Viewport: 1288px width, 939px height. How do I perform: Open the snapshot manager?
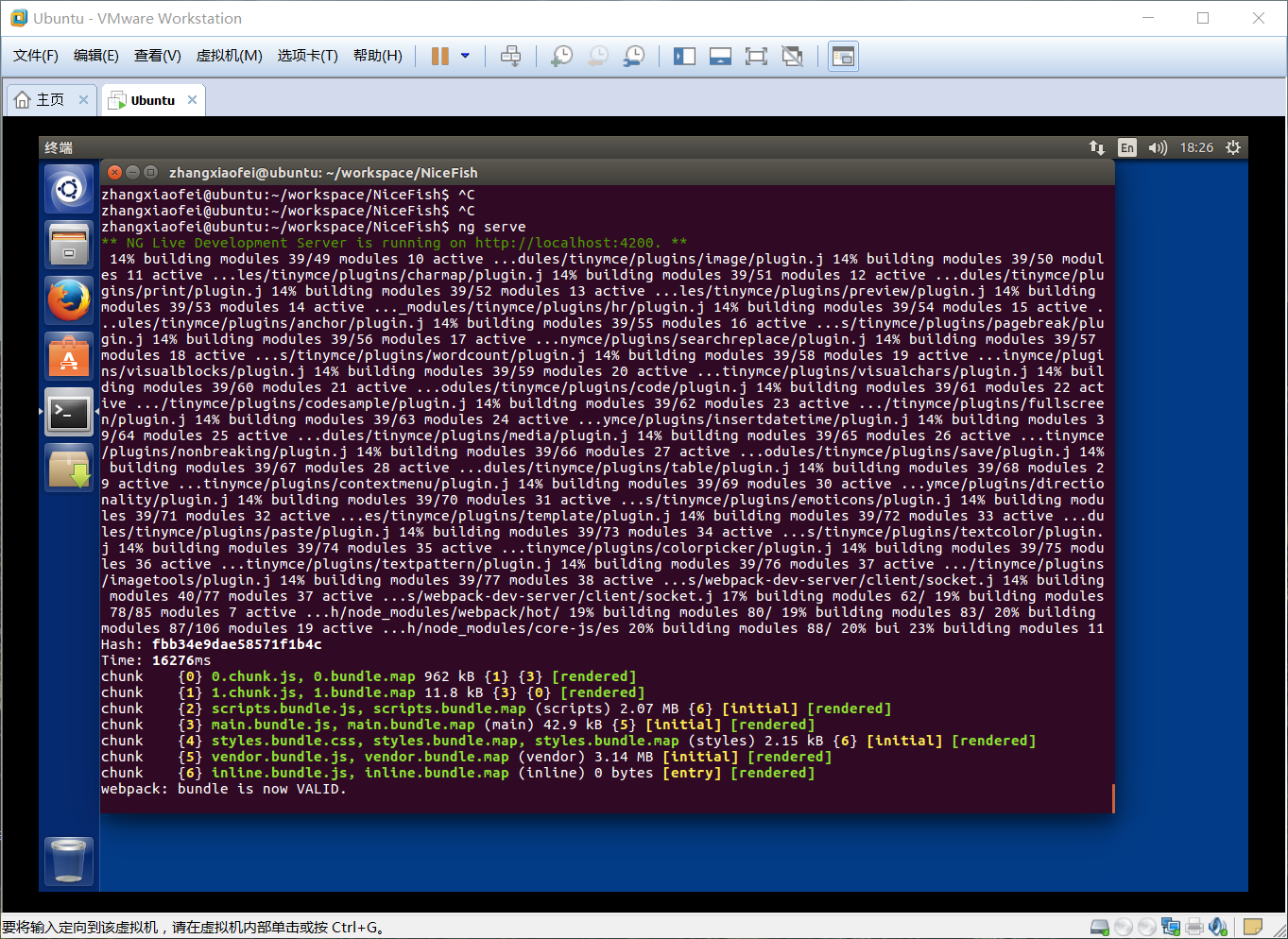point(634,57)
